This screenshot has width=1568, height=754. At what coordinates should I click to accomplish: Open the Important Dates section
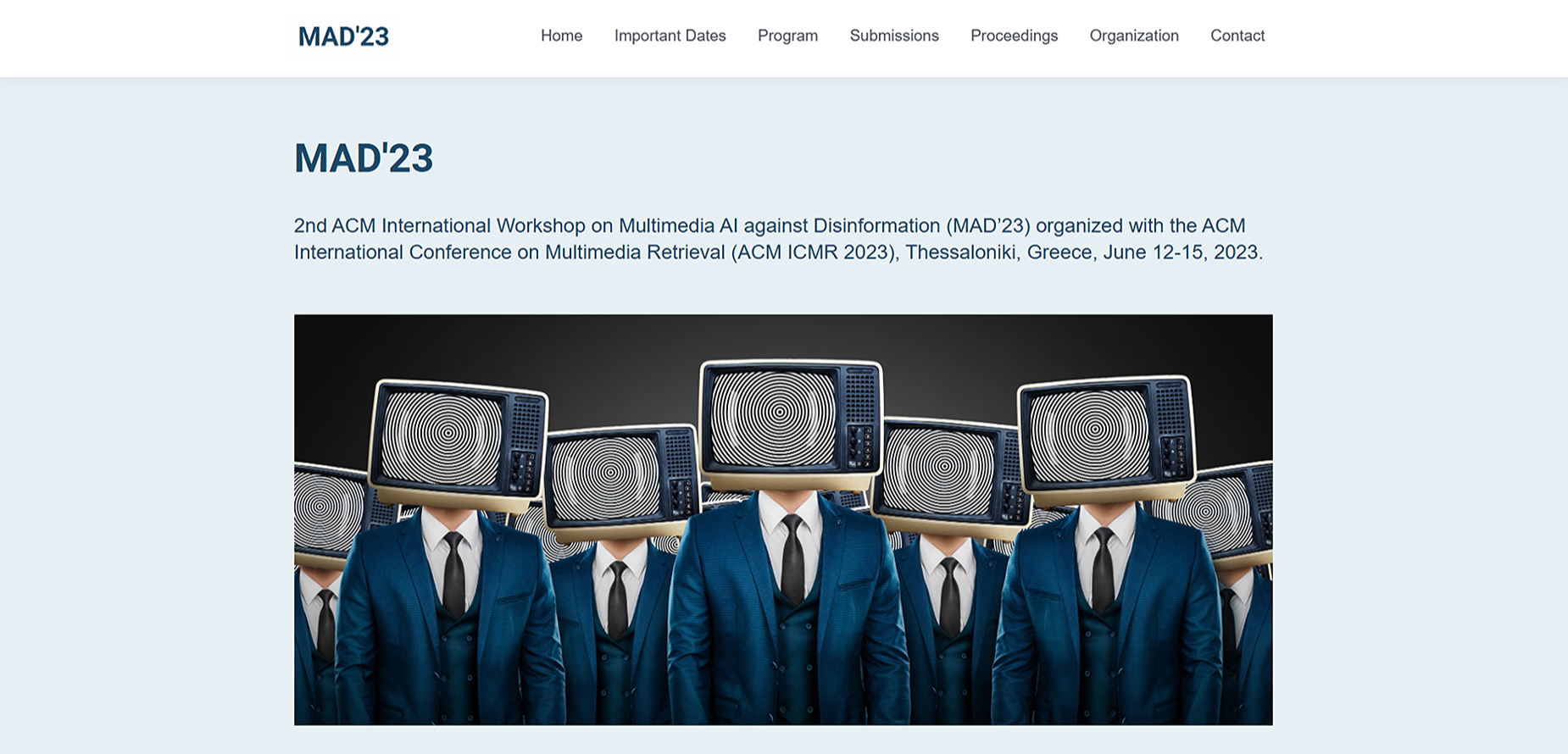(x=670, y=36)
